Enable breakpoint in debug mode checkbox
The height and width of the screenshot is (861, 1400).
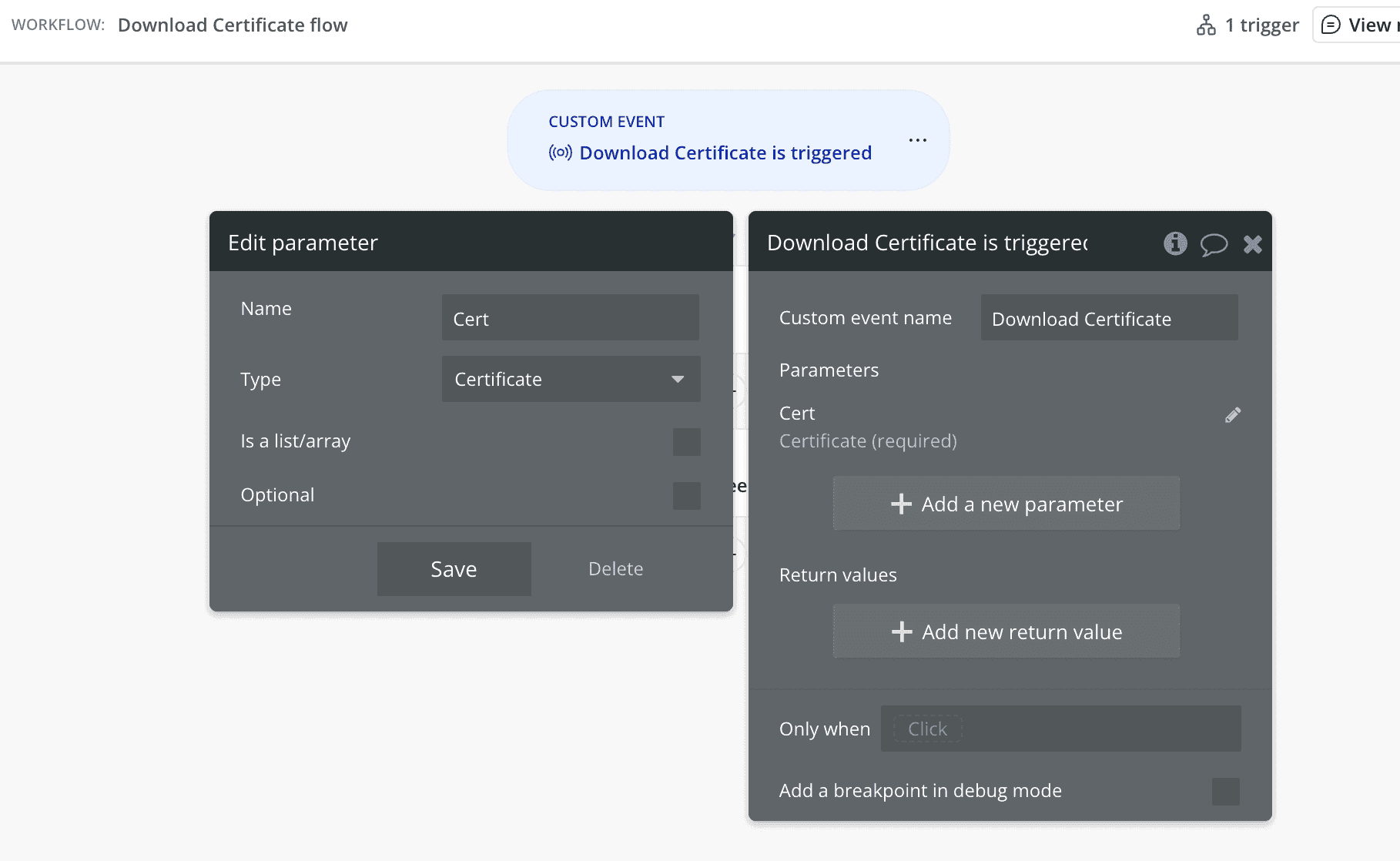(1225, 792)
